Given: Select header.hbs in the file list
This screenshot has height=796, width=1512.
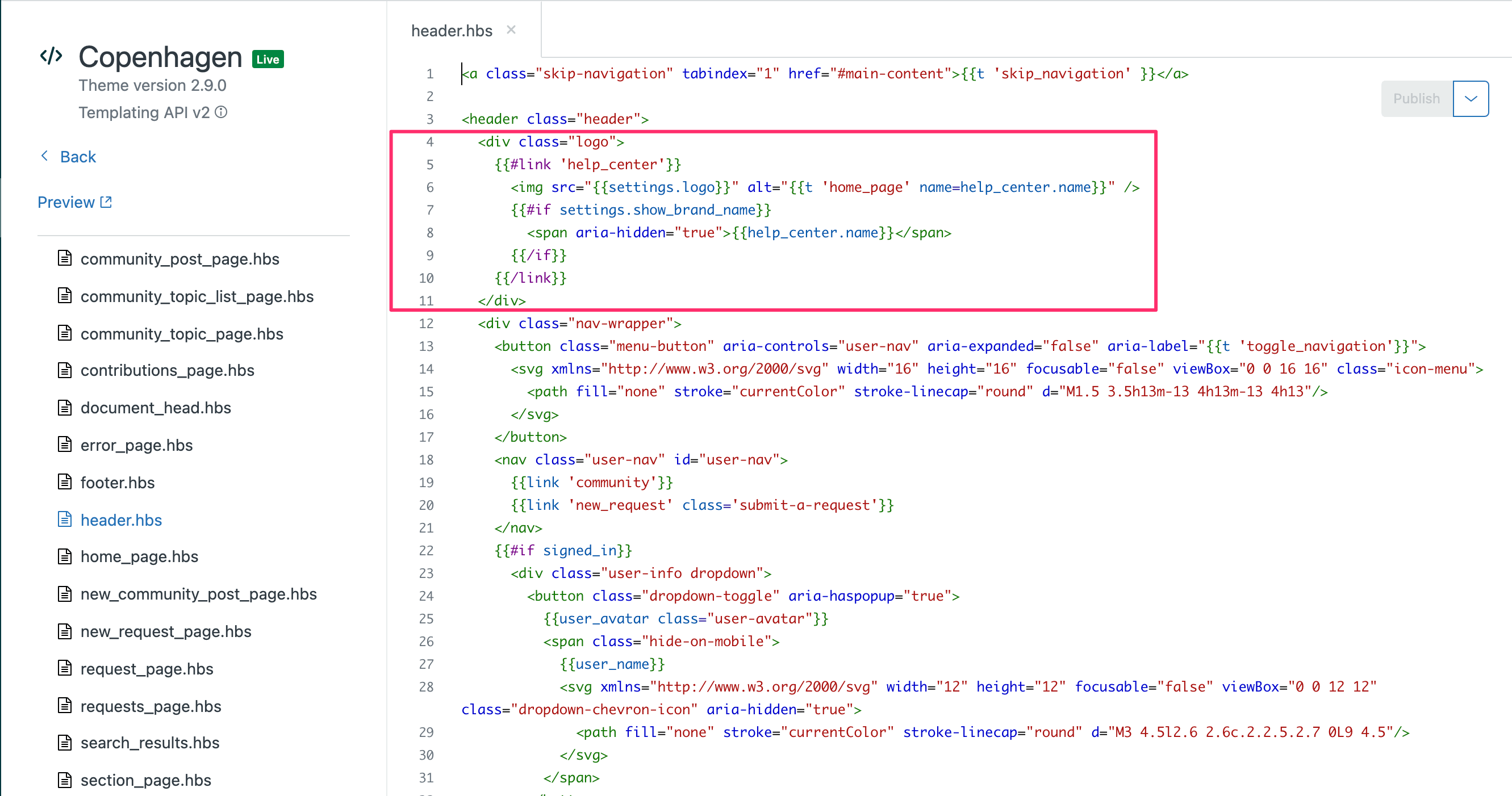Looking at the screenshot, I should click(x=121, y=520).
